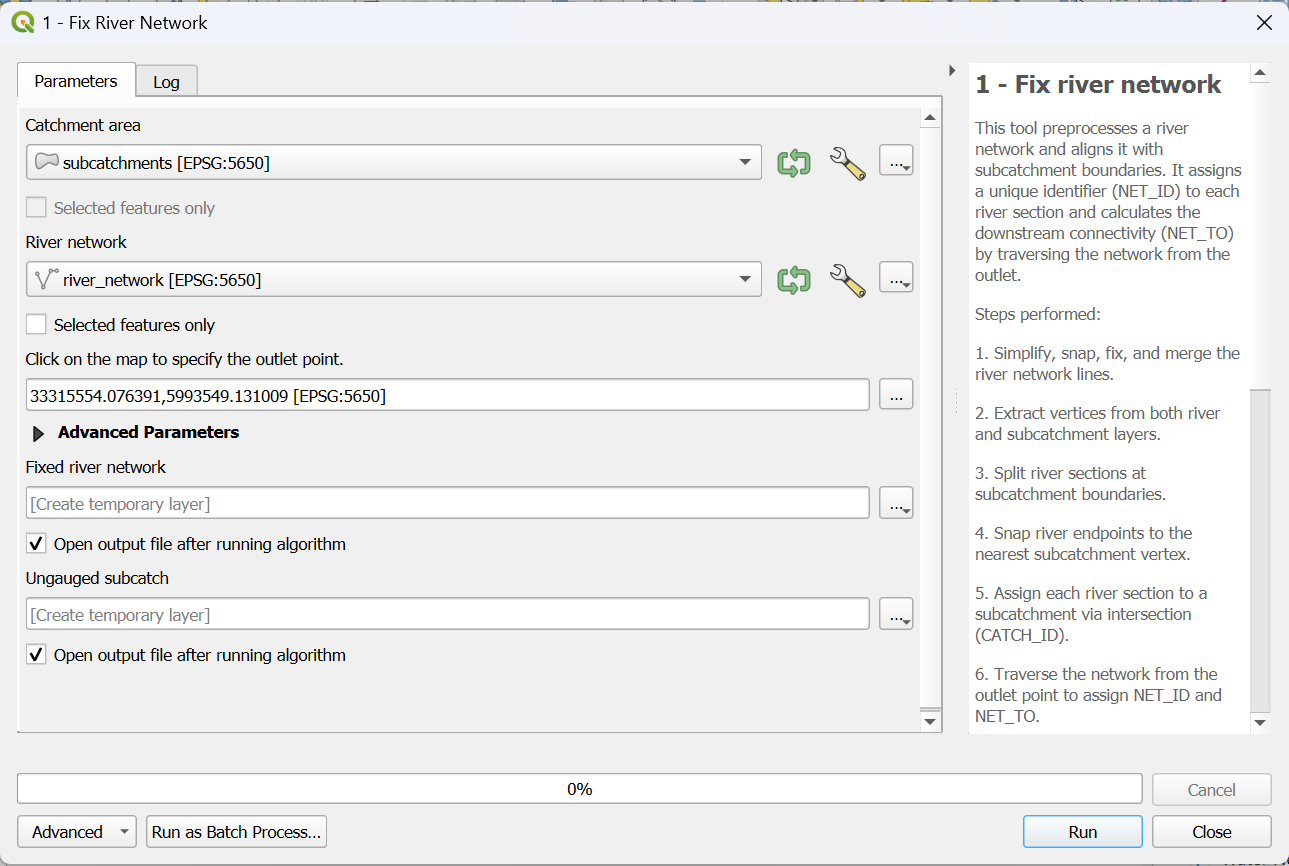Open the river_network layer dropdown
This screenshot has height=866, width=1289.
[x=394, y=280]
